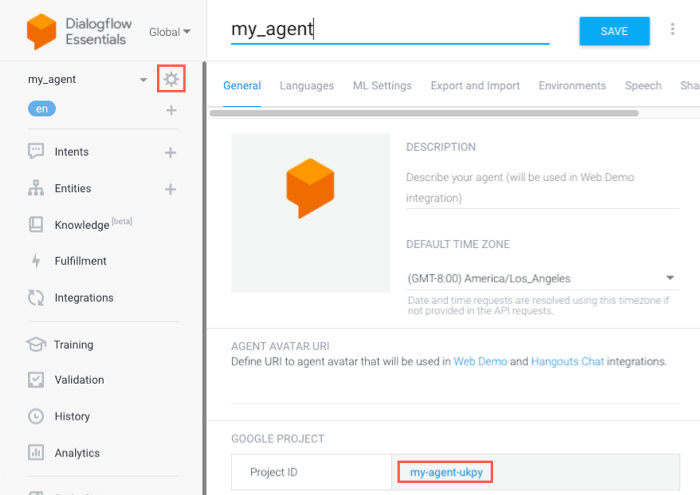The width and height of the screenshot is (700, 495).
Task: Click the Validation checkmark icon
Action: pyautogui.click(x=36, y=379)
